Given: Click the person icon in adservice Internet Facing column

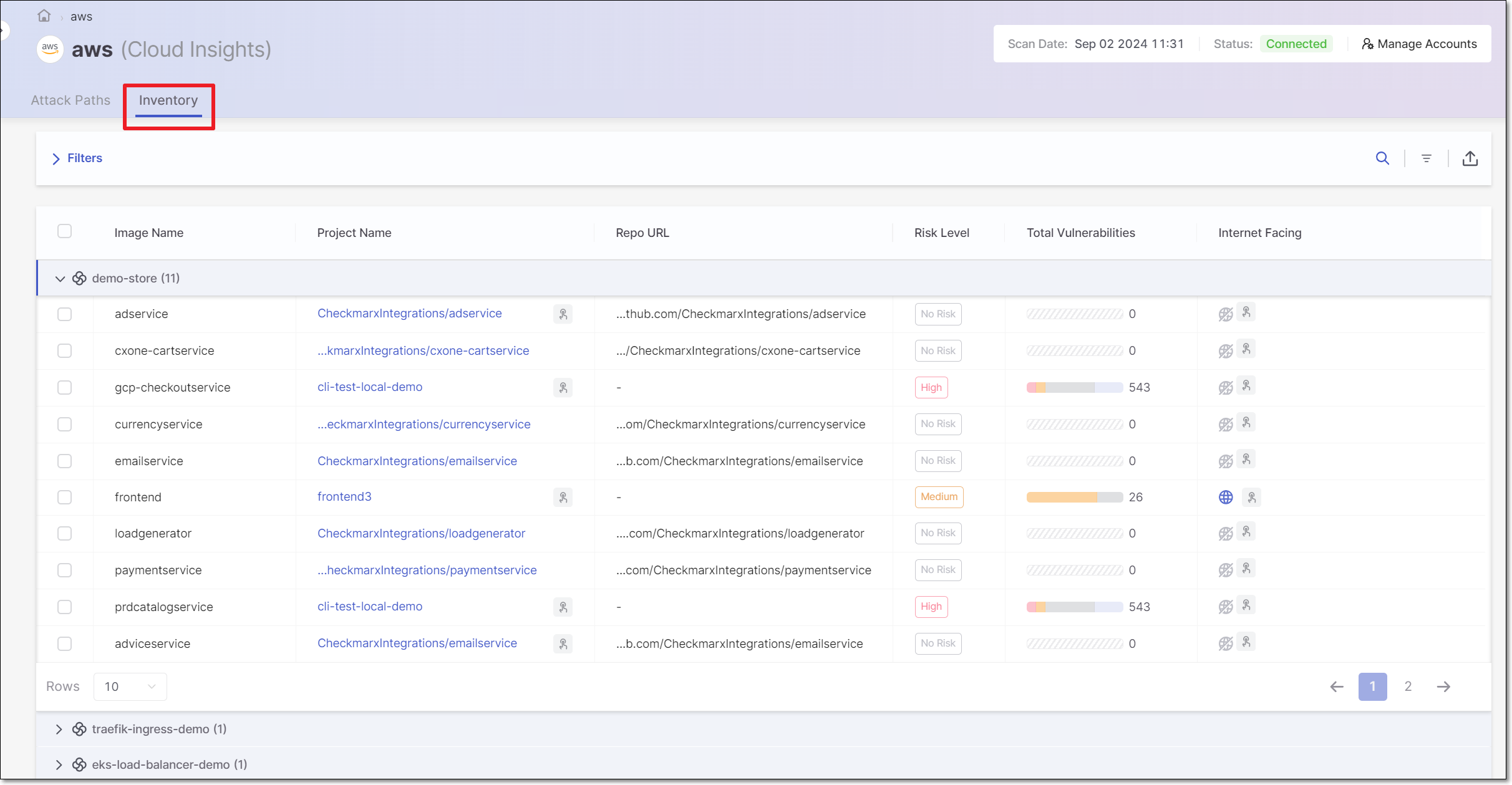Looking at the screenshot, I should pyautogui.click(x=1246, y=312).
